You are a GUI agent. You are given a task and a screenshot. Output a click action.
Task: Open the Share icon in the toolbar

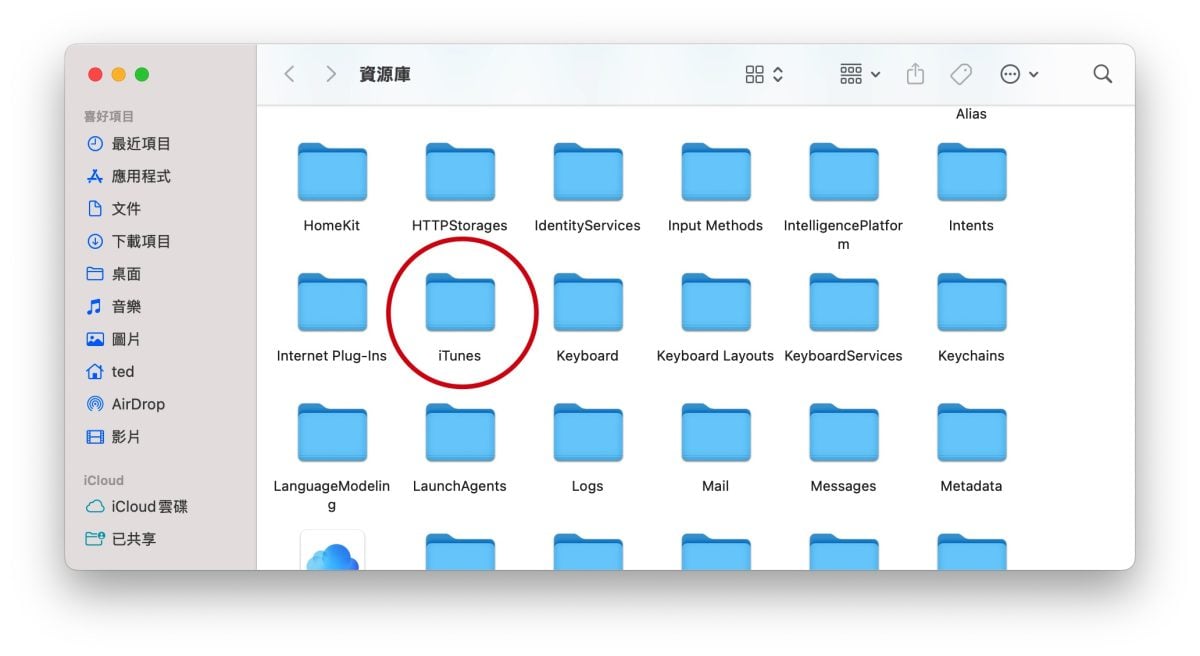click(915, 73)
